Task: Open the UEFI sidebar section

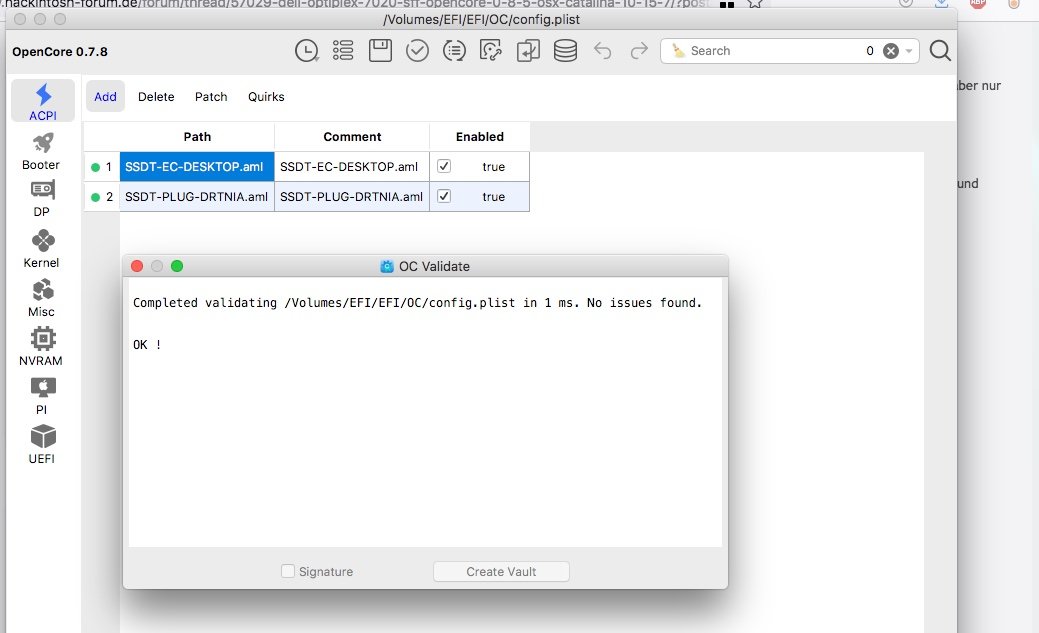Action: (x=42, y=445)
